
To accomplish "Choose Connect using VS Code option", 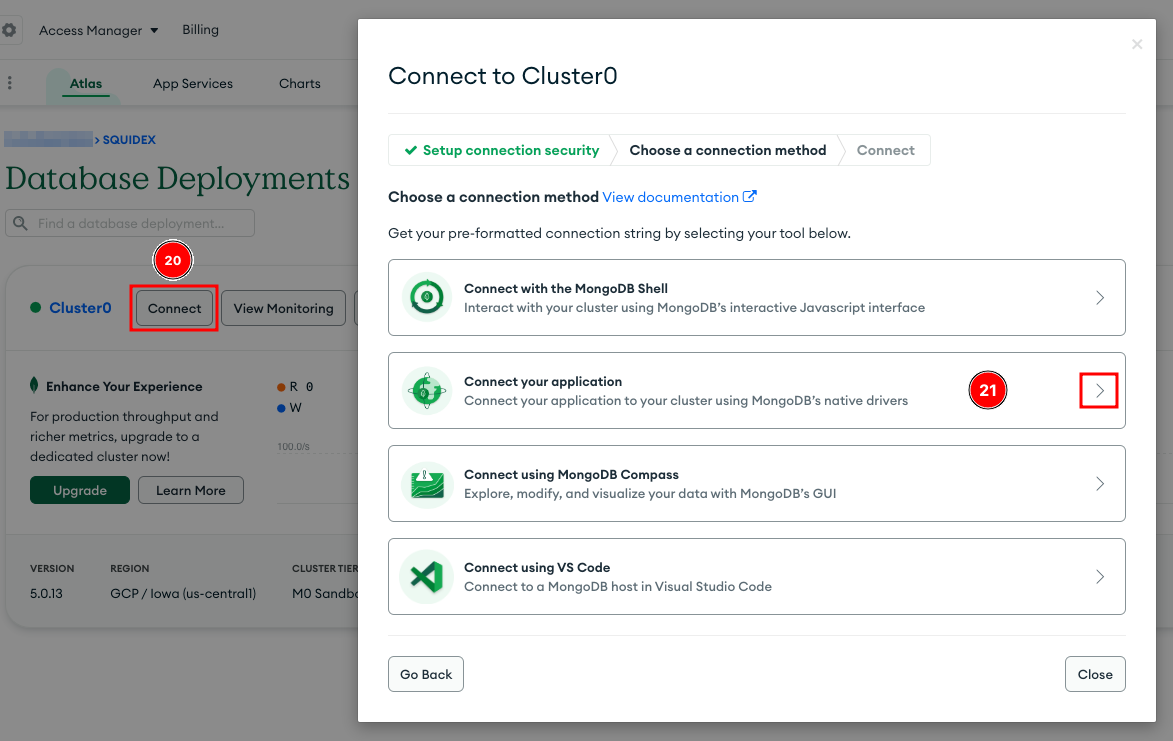I will click(x=757, y=576).
